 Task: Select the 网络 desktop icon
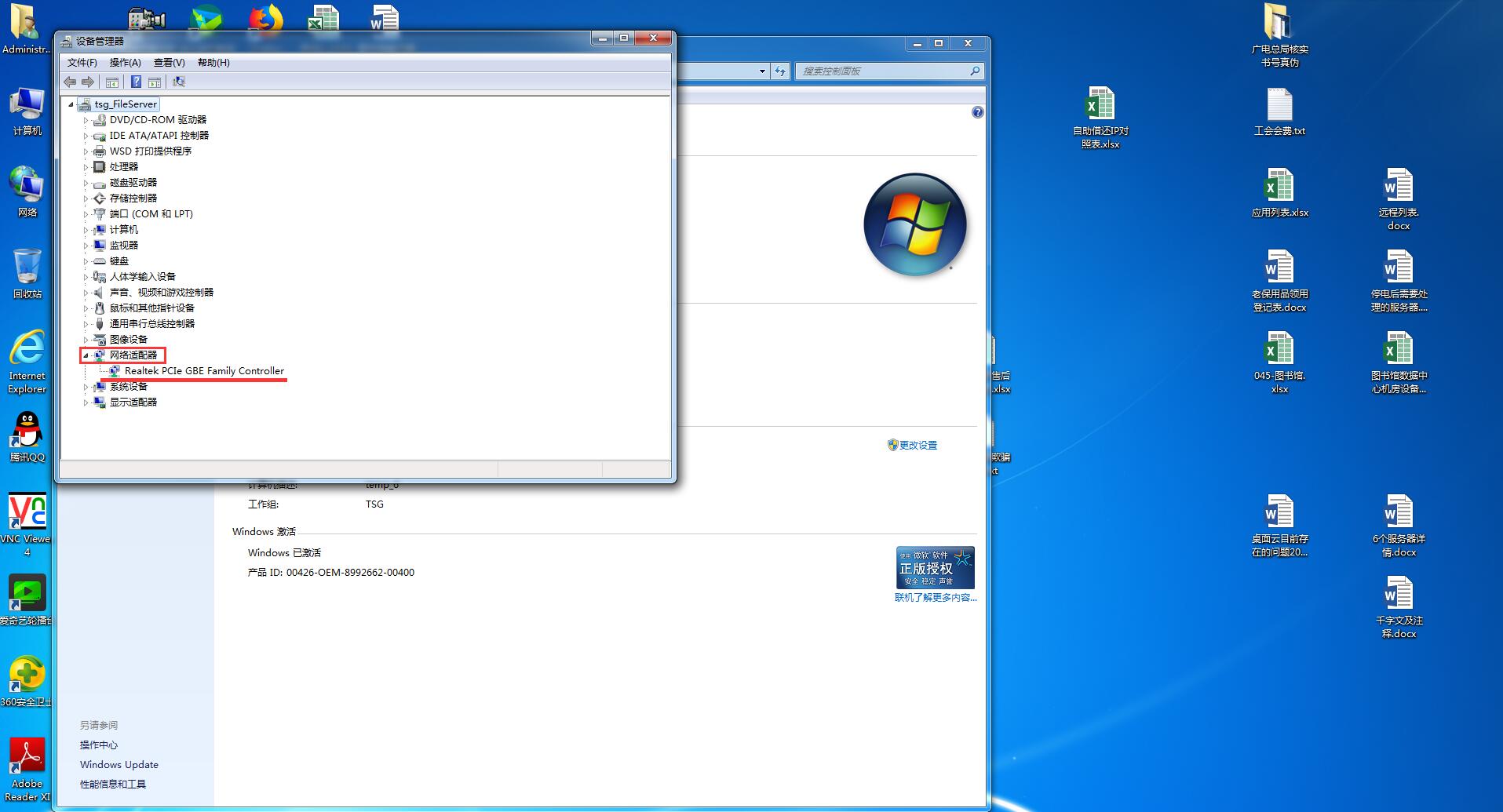(x=27, y=192)
